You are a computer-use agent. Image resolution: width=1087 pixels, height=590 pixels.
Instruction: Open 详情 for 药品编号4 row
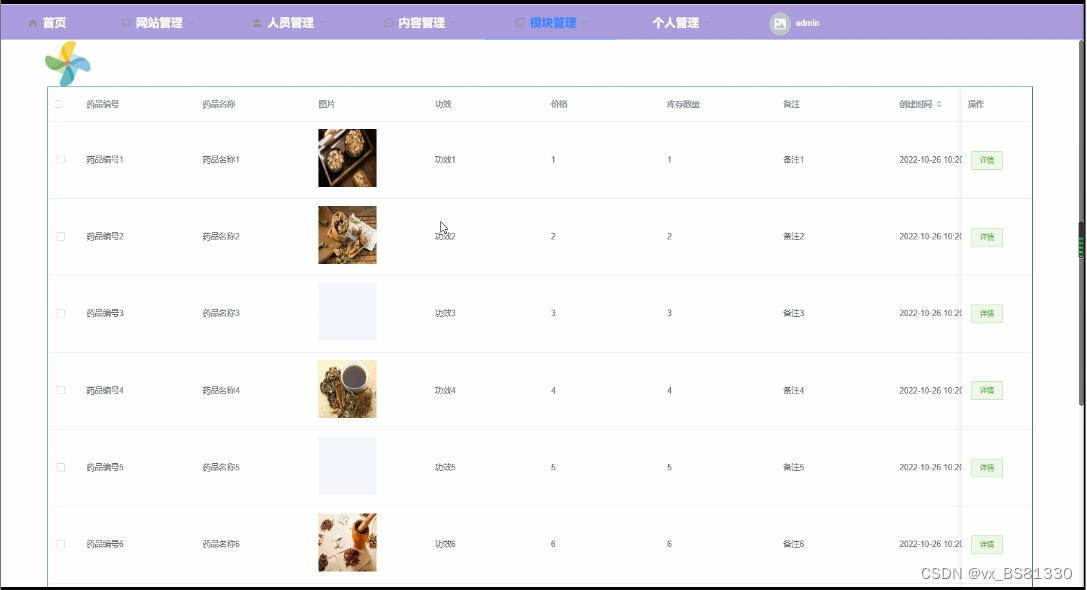coord(986,390)
